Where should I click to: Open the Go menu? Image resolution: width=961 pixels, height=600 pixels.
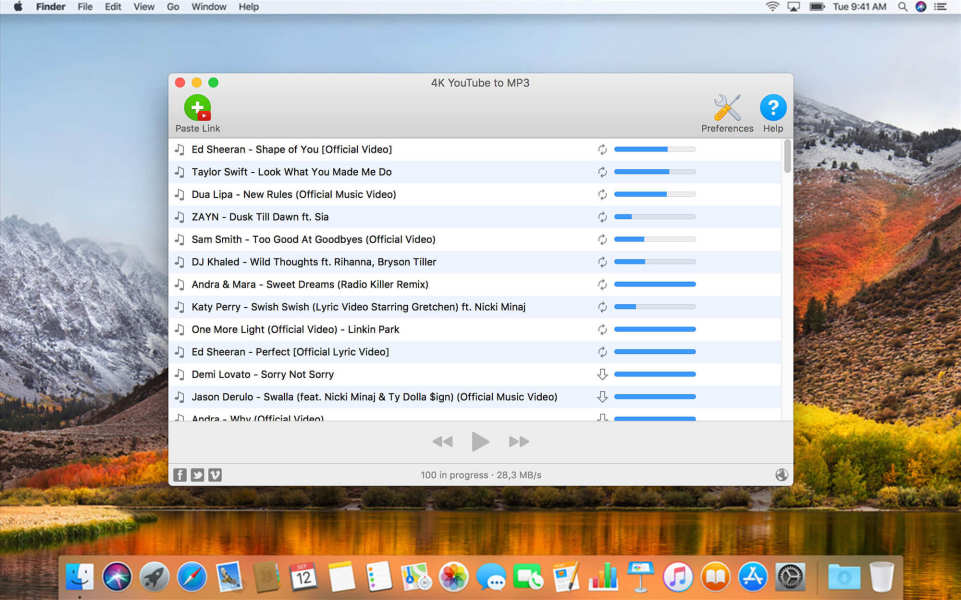173,7
